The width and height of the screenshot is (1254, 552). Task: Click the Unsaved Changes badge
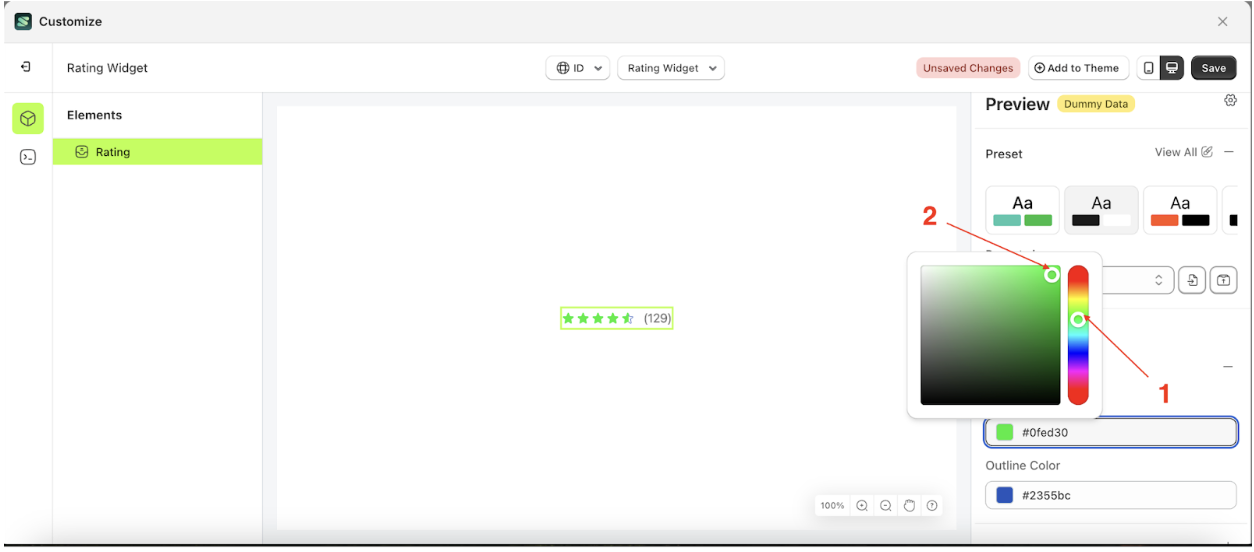pos(968,68)
